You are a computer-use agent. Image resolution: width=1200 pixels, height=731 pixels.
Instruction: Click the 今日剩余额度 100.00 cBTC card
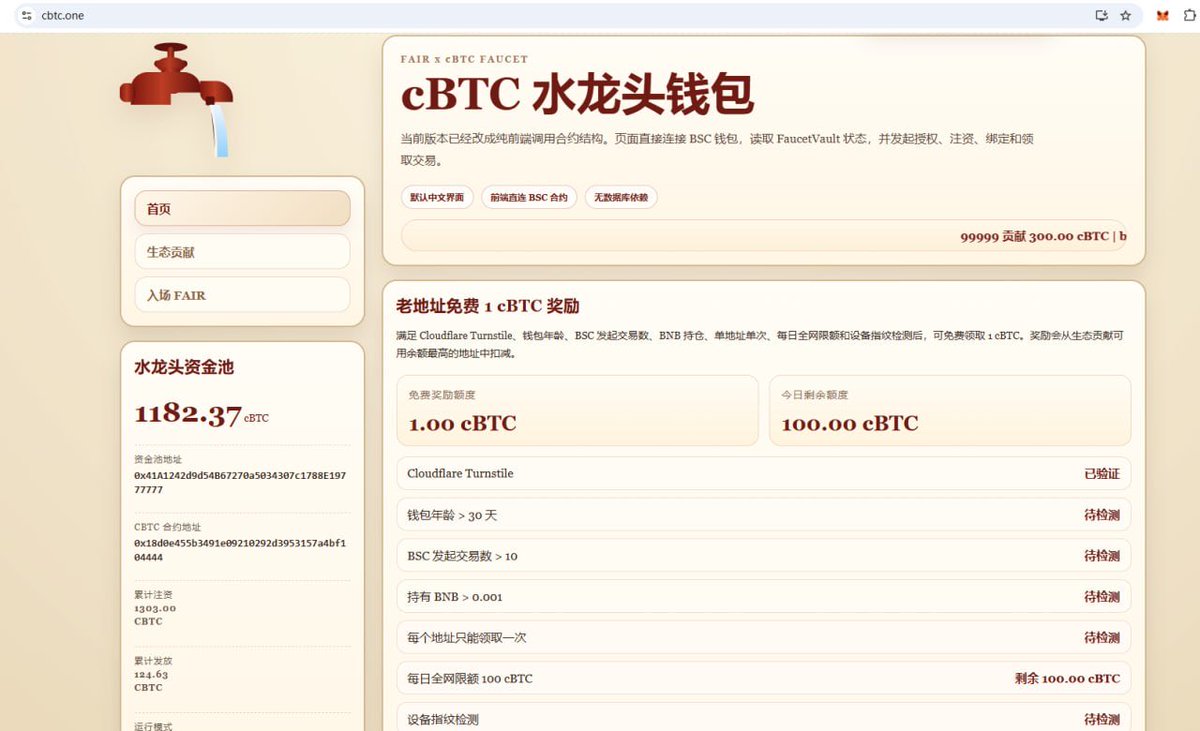[950, 410]
